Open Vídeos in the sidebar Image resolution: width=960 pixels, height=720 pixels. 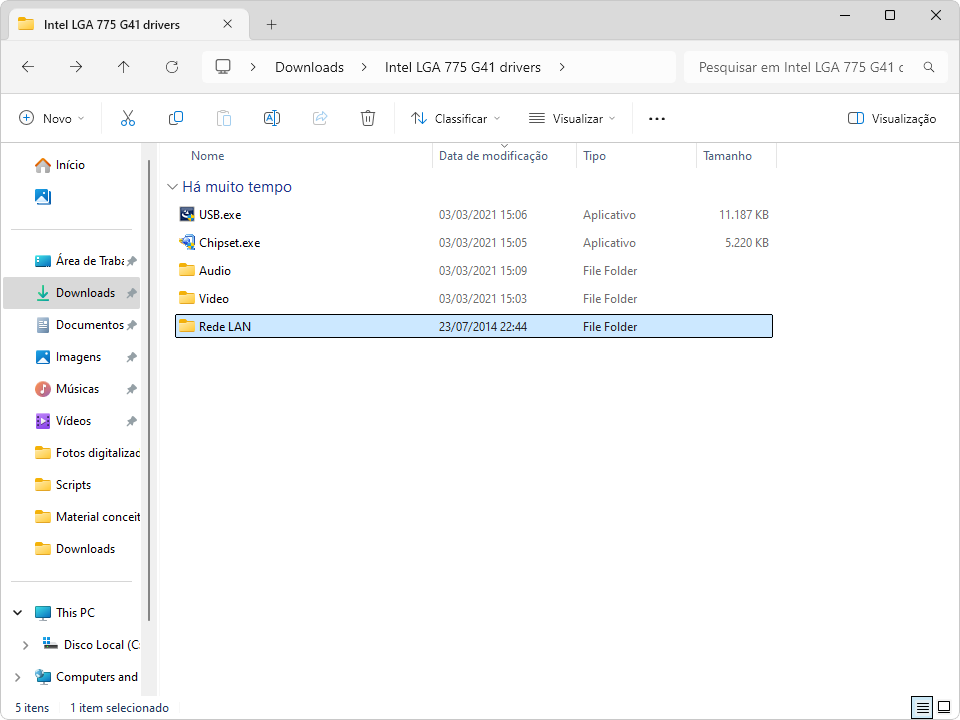[72, 421]
